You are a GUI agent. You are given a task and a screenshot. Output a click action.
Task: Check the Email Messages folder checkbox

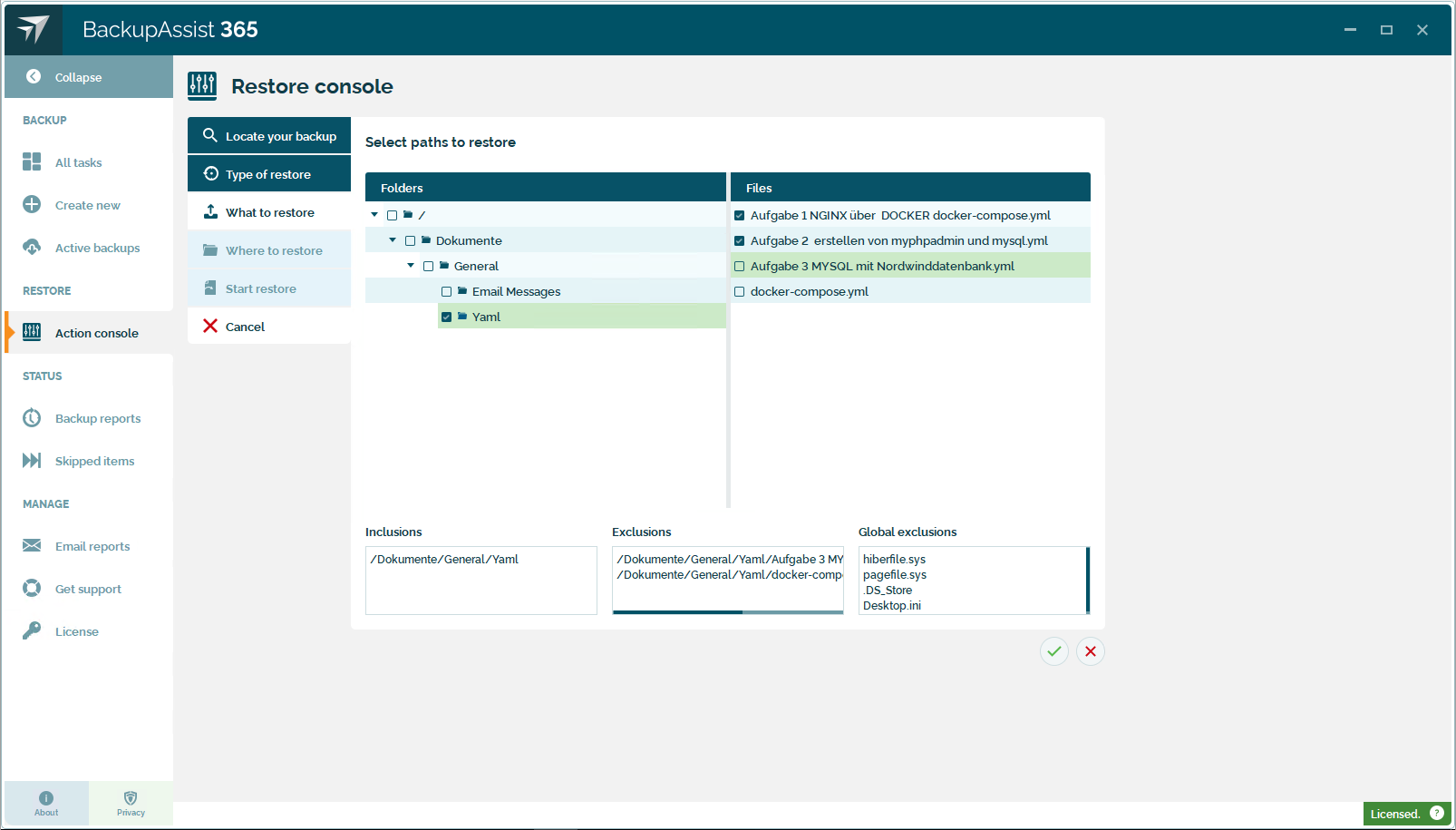point(447,292)
